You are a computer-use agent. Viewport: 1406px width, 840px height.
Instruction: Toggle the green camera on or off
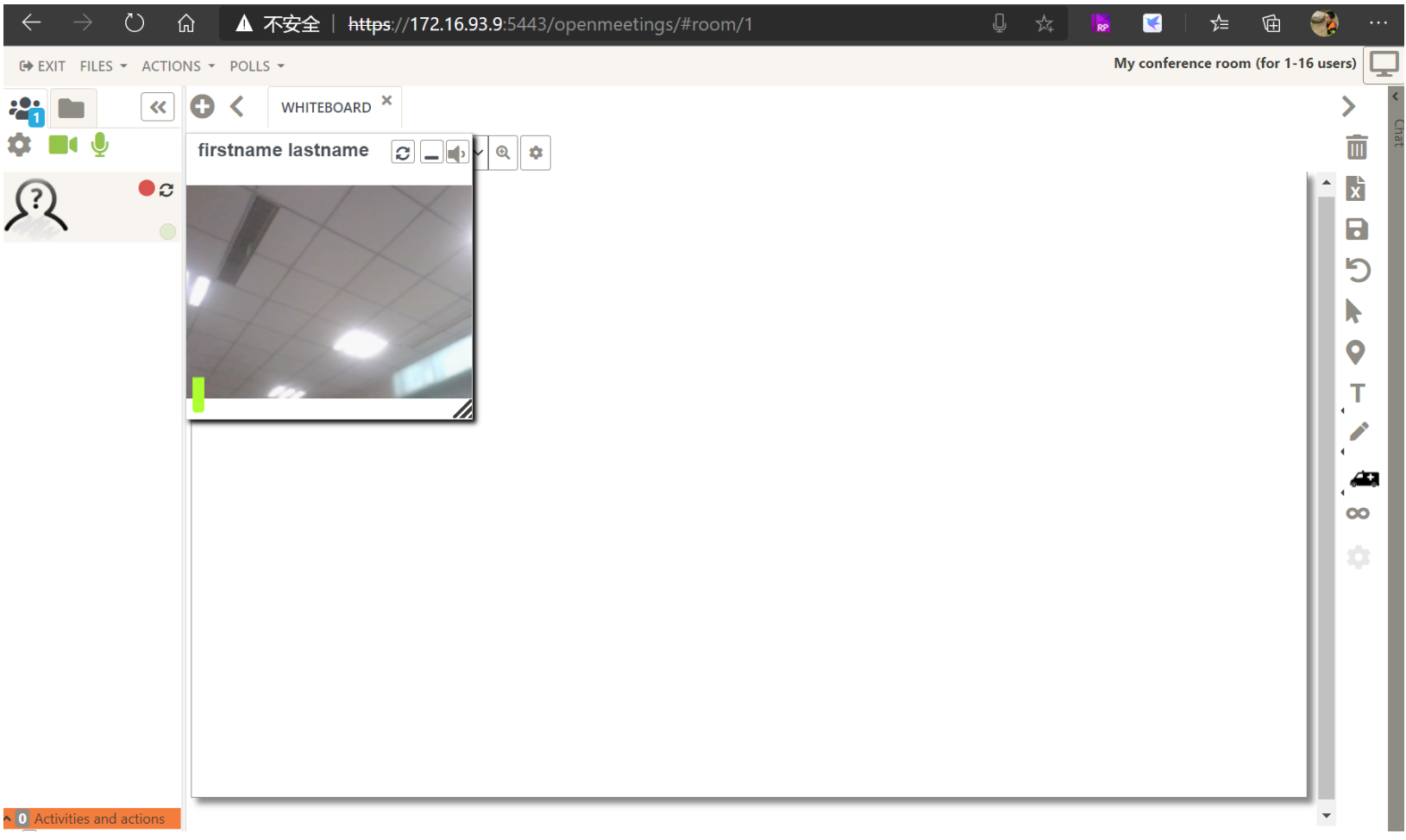[x=63, y=145]
